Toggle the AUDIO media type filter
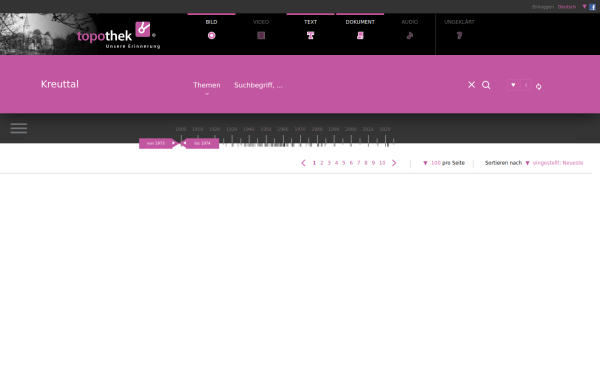Screen dimensions: 600x375 pyautogui.click(x=409, y=30)
